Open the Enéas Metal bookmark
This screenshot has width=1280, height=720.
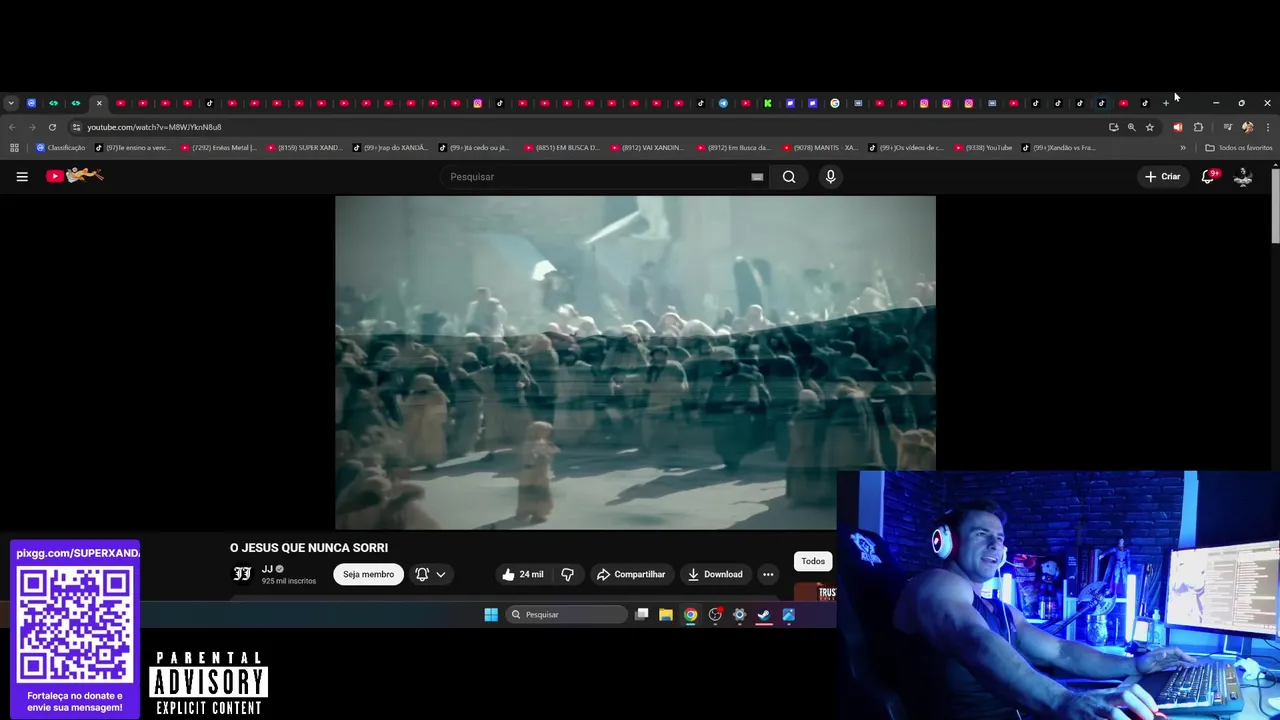click(219, 148)
